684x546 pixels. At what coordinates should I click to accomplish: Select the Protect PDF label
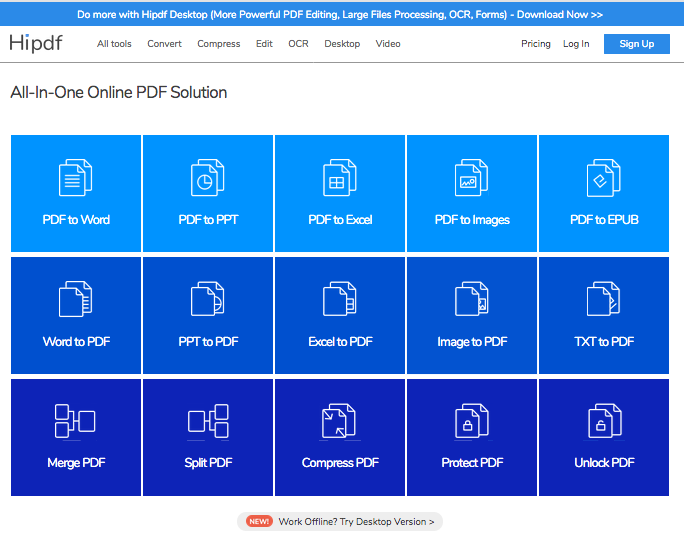[x=472, y=462]
